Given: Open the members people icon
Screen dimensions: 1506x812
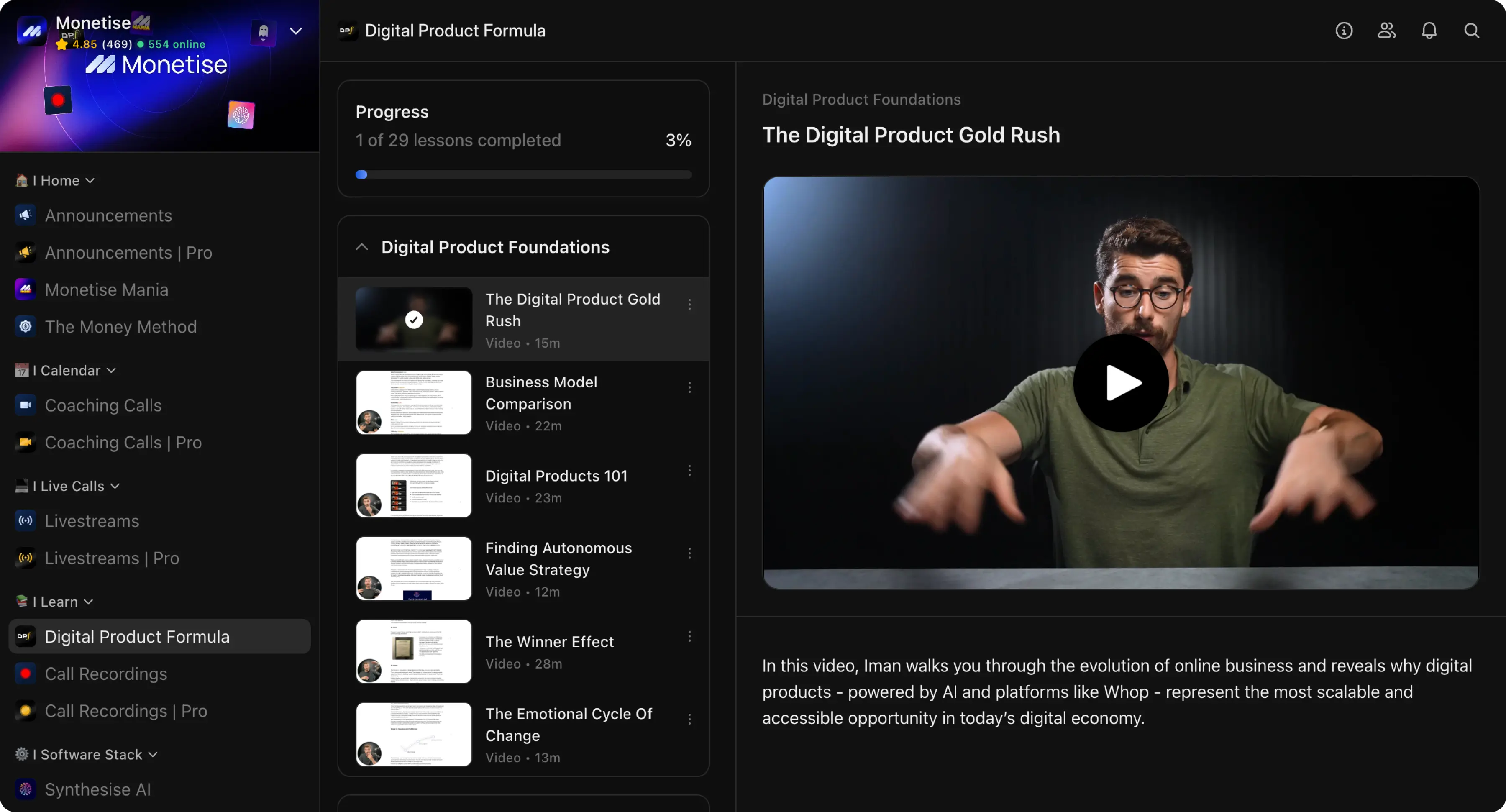Looking at the screenshot, I should [x=1386, y=31].
